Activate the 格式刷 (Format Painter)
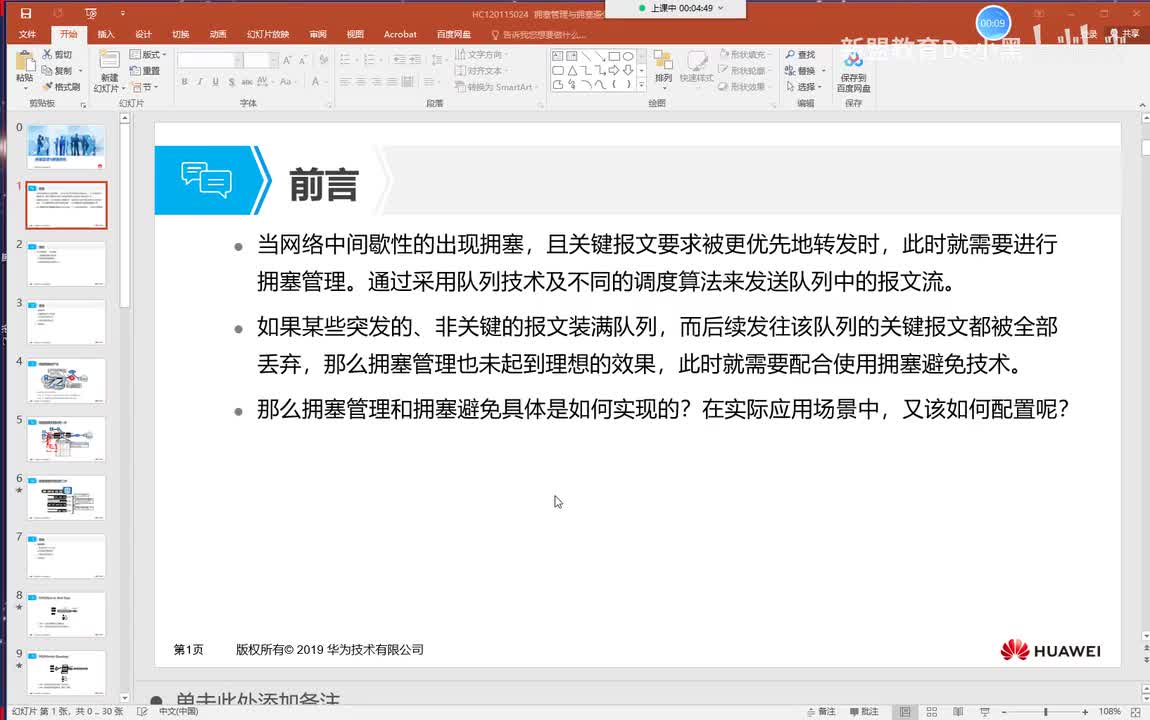 pos(62,87)
